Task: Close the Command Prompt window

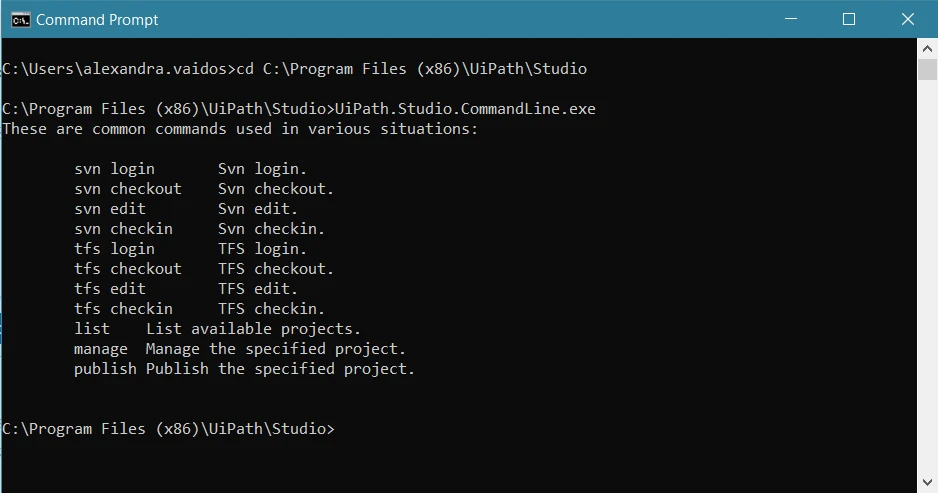Action: coord(907,19)
